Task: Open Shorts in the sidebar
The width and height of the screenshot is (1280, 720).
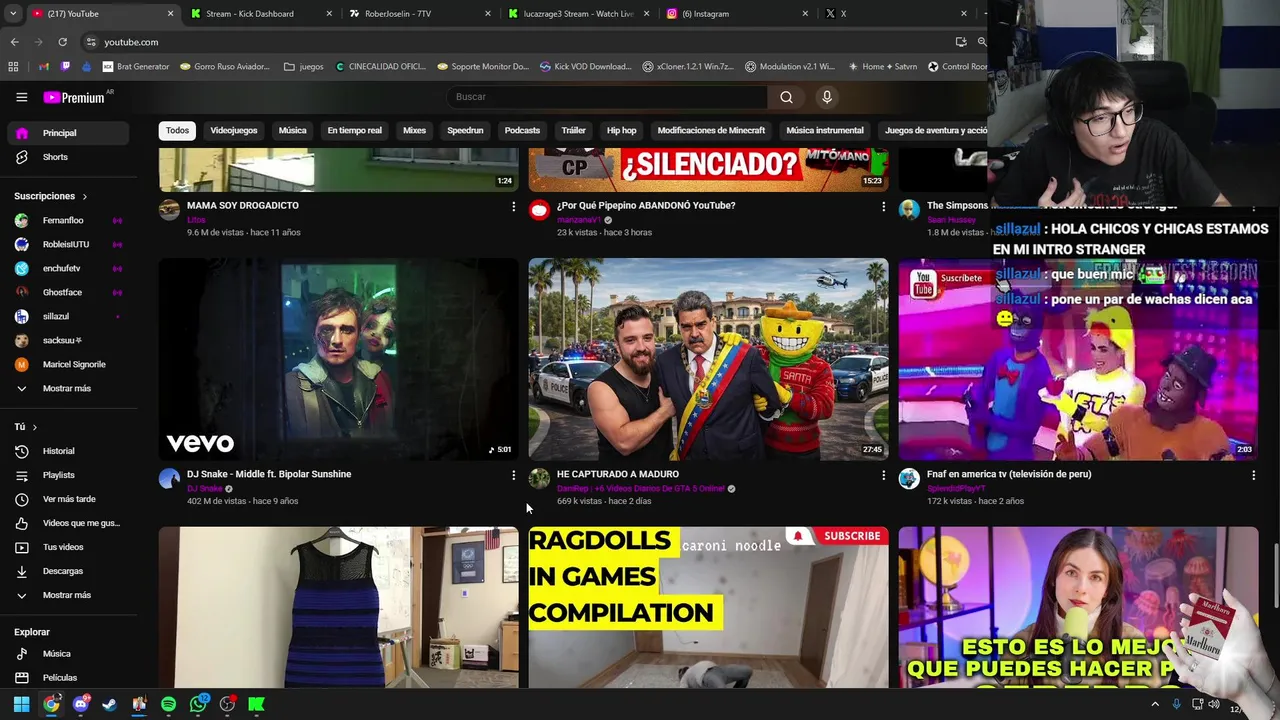Action: coord(68,157)
